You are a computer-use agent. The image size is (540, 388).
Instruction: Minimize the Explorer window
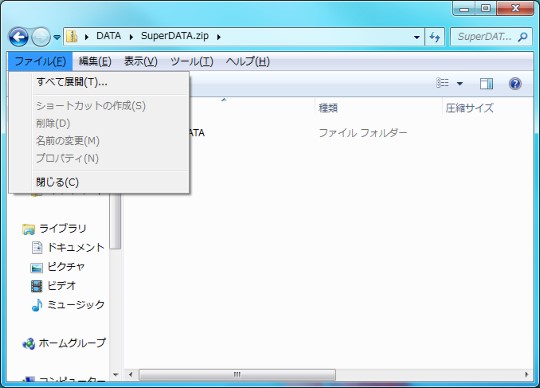(464, 9)
